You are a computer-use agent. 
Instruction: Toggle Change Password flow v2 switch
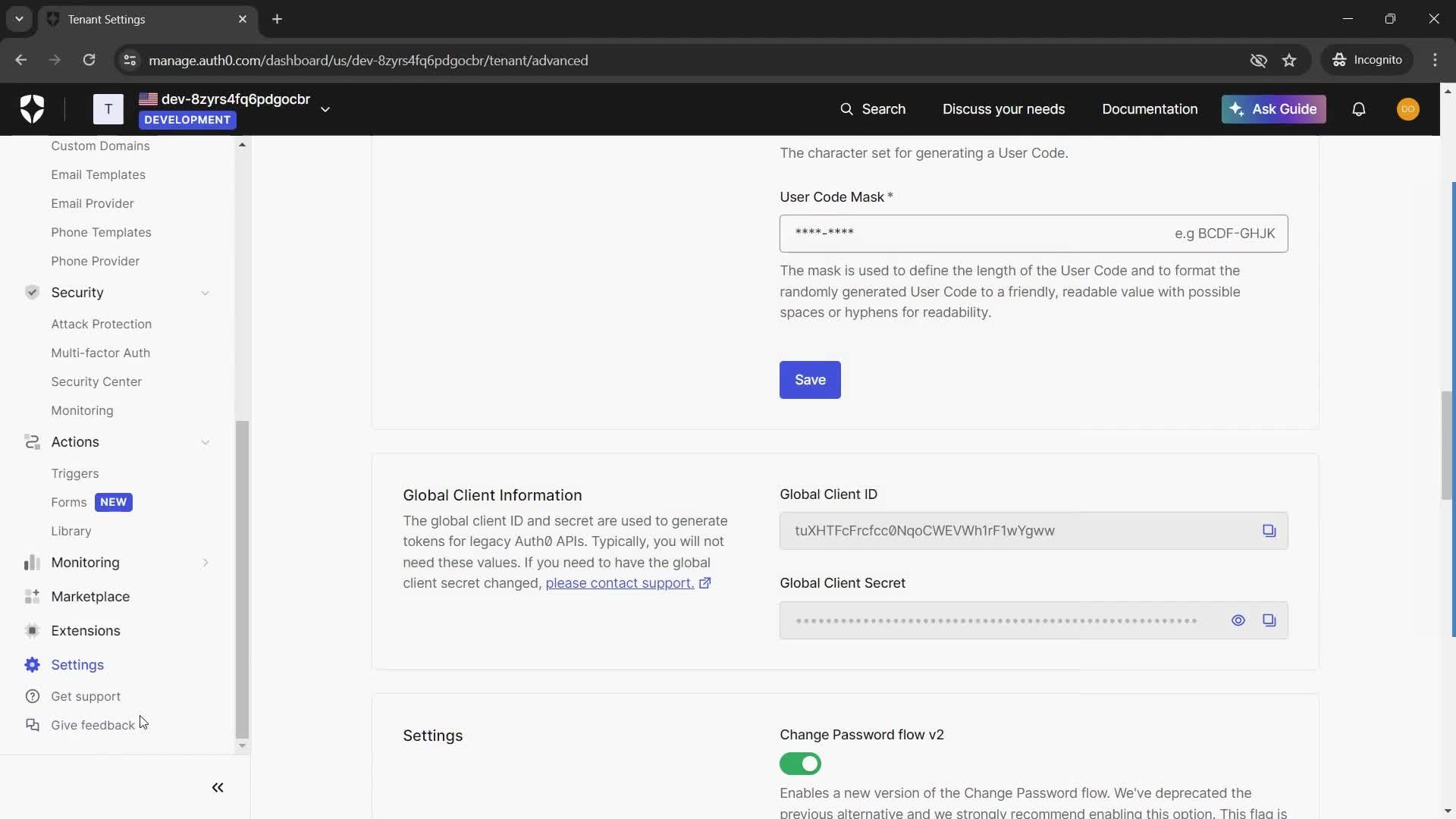click(800, 764)
